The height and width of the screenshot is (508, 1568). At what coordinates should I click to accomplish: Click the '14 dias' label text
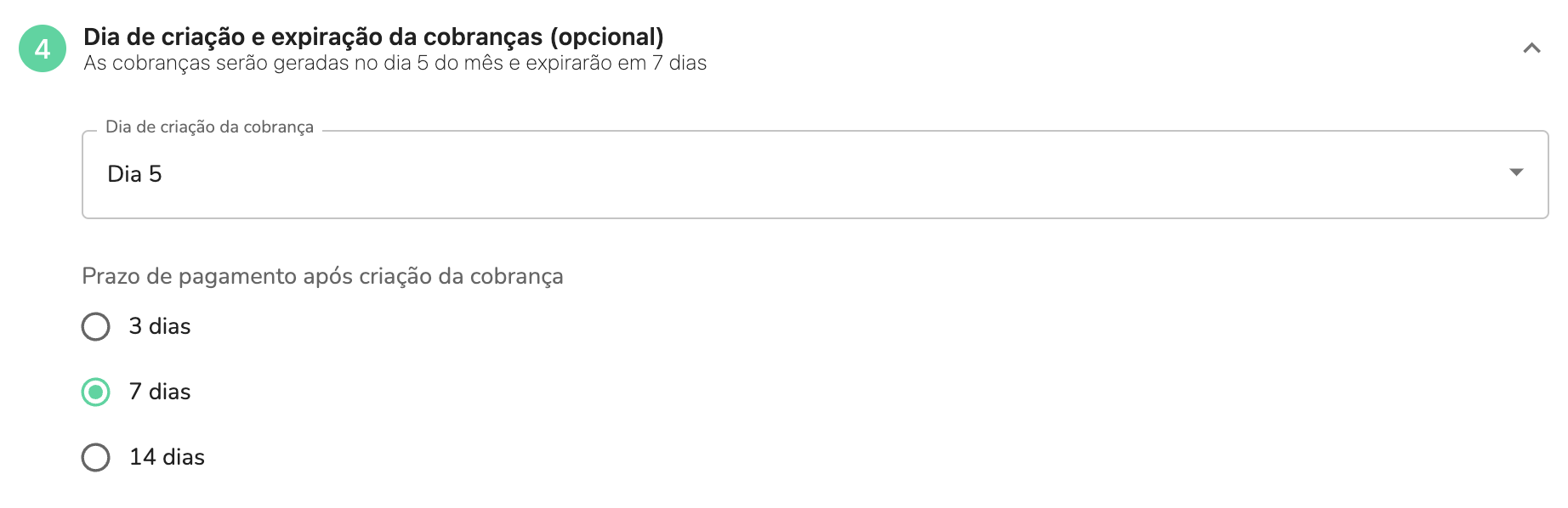165,457
